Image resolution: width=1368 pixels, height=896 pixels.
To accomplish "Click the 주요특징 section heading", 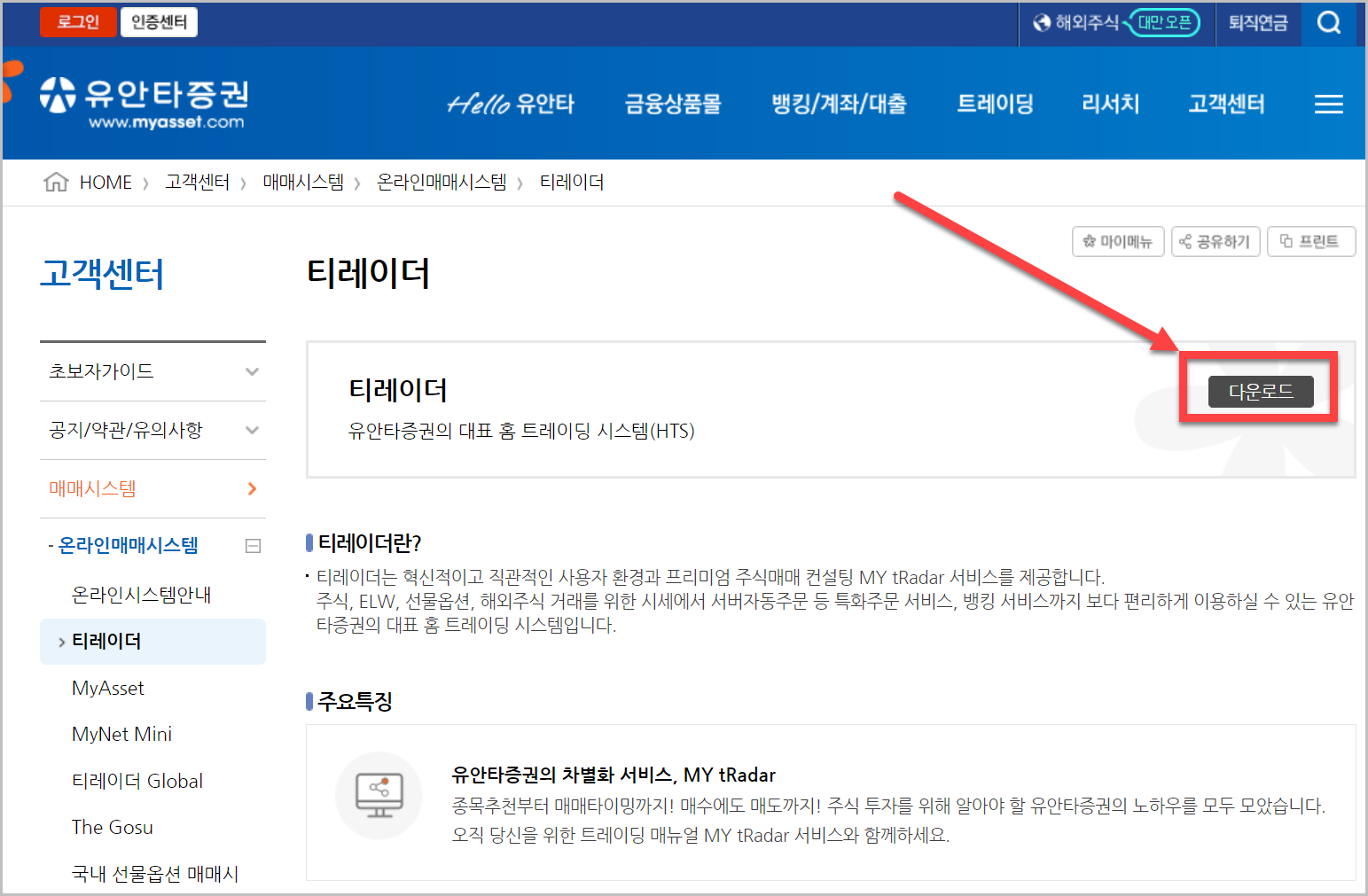I will click(355, 701).
